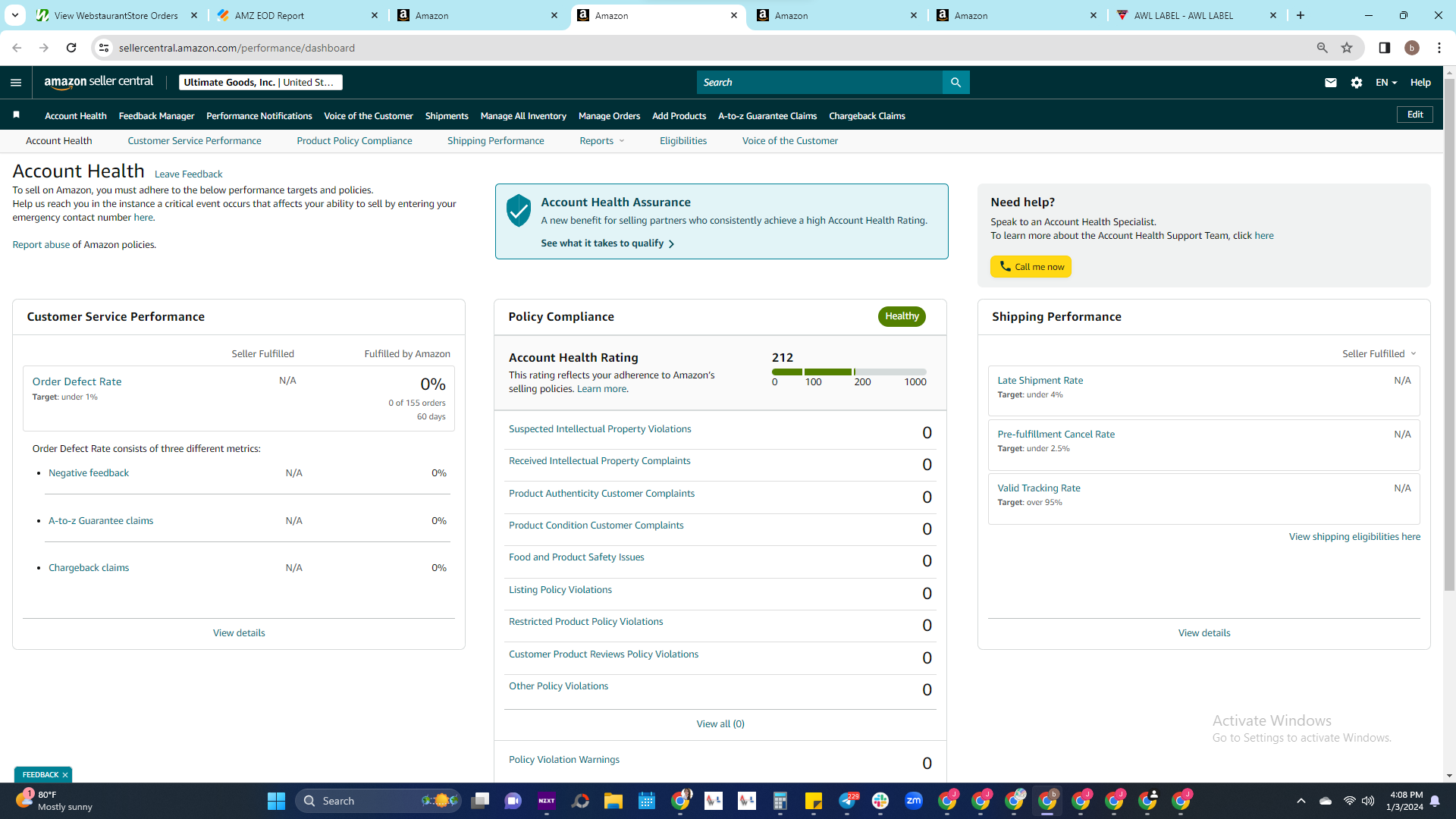
Task: Click View shipping eligibilities here
Action: tap(1354, 537)
